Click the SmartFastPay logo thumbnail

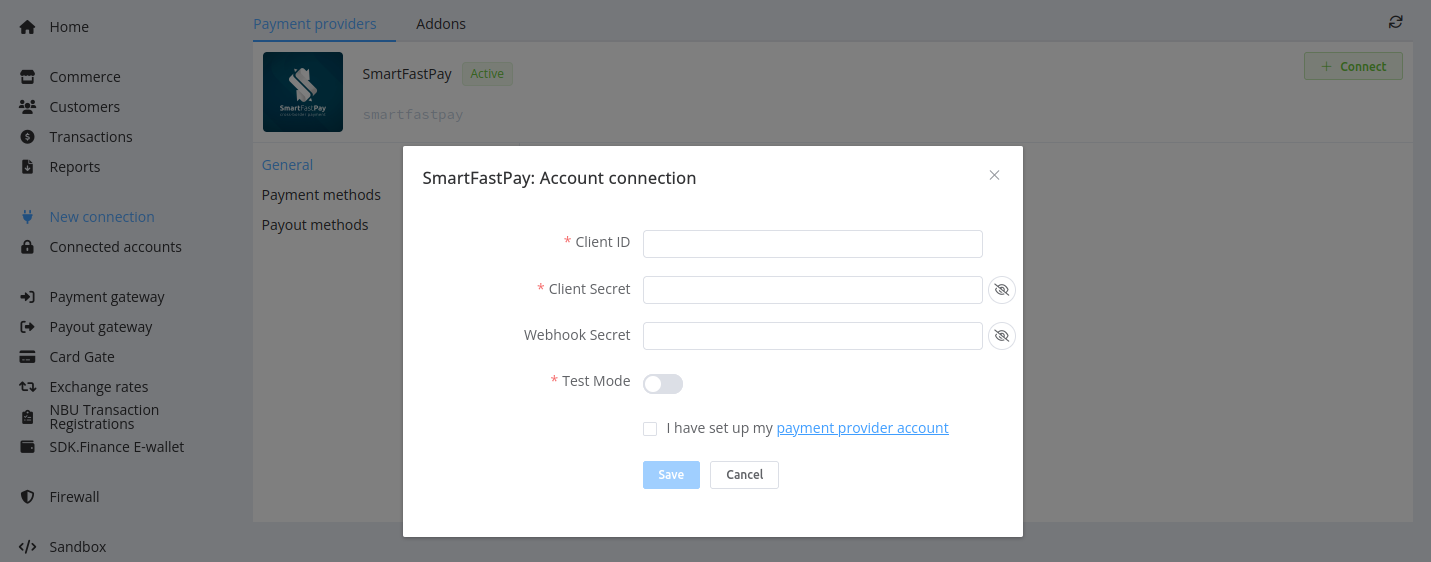click(x=302, y=92)
